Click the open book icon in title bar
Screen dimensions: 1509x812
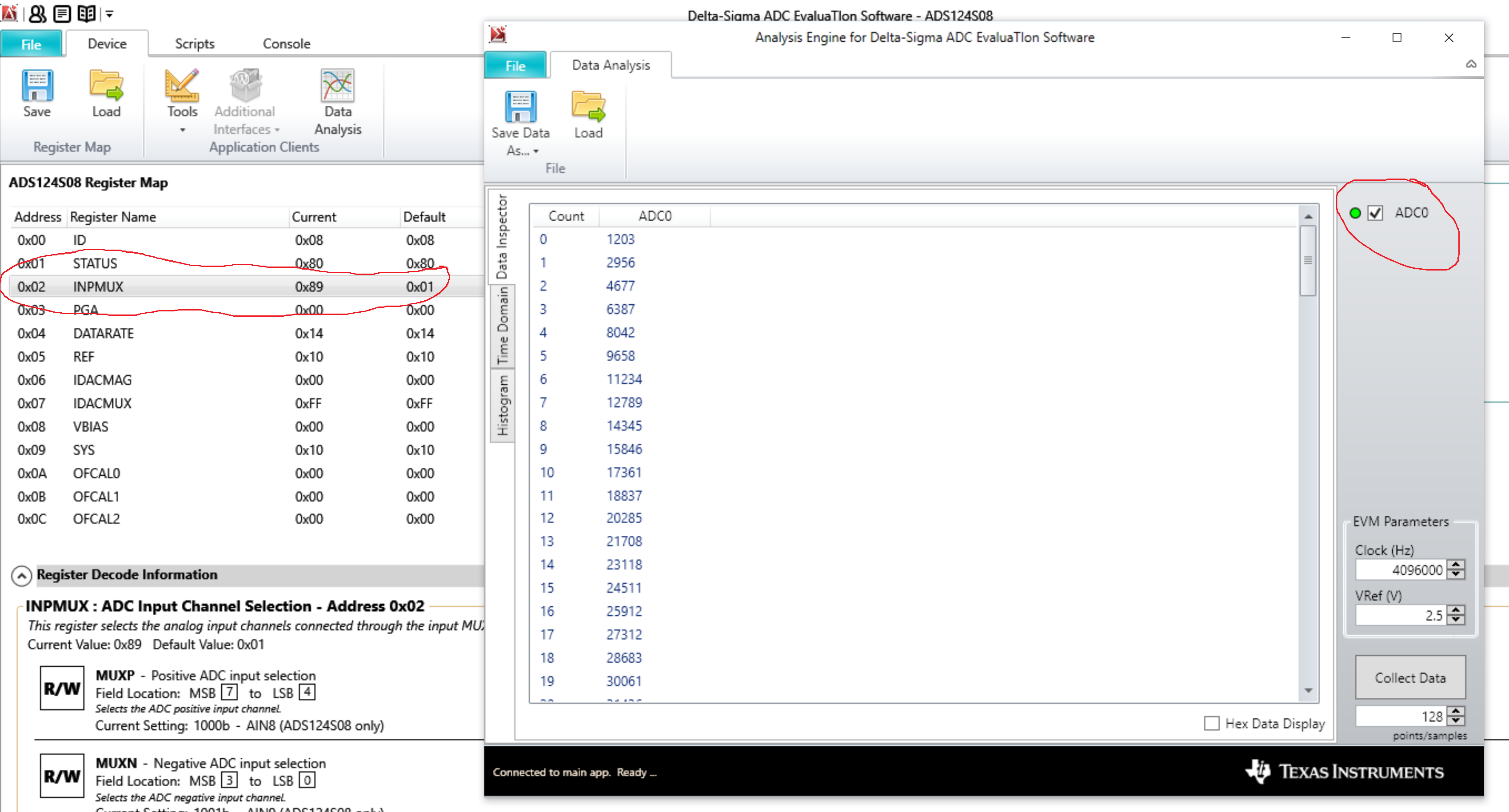(x=87, y=13)
